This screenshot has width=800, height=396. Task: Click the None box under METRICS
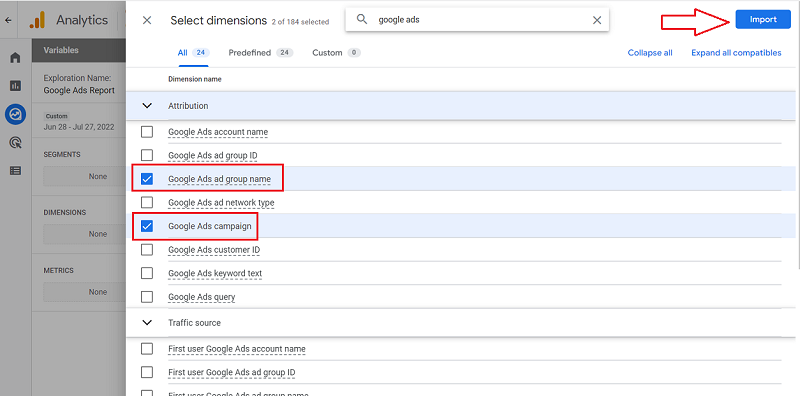coord(85,292)
